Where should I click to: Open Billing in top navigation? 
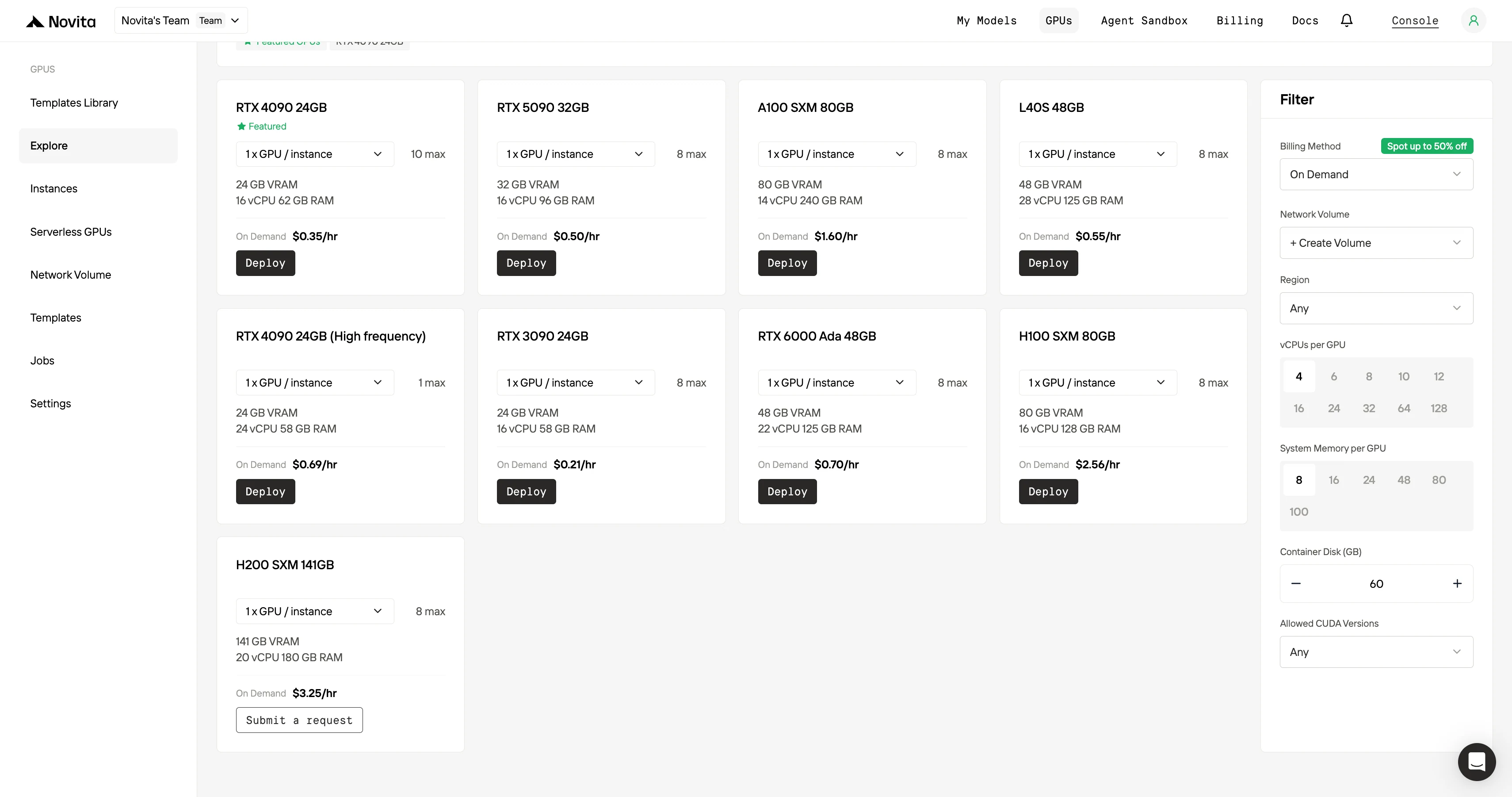[1240, 20]
